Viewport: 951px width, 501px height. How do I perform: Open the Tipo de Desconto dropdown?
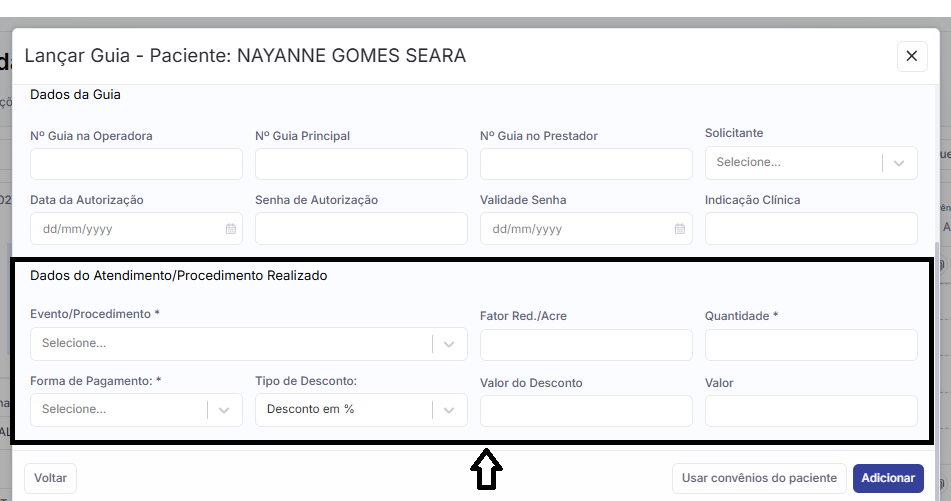tap(360, 410)
